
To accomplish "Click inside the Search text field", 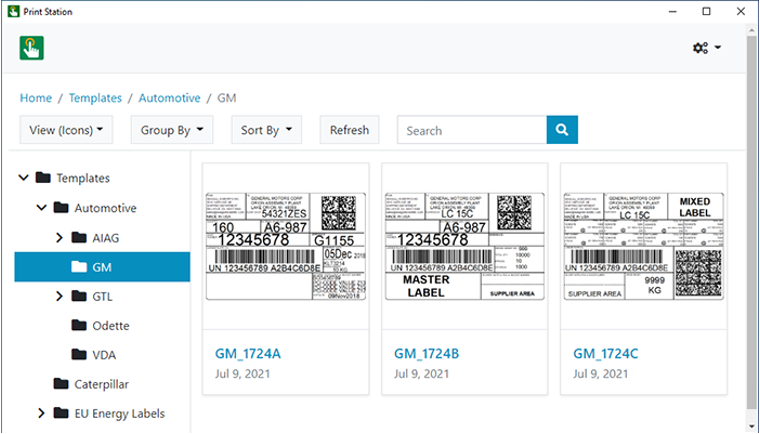I will 472,130.
